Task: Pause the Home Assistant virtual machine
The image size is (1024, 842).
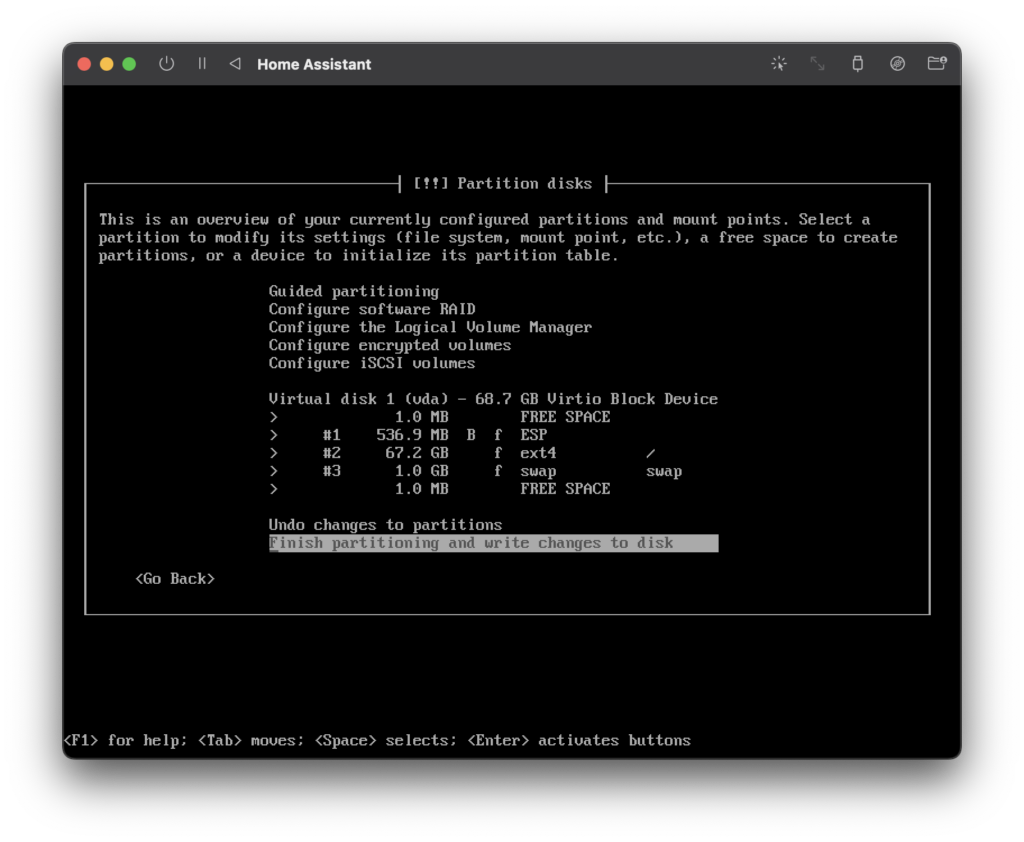Action: point(202,63)
